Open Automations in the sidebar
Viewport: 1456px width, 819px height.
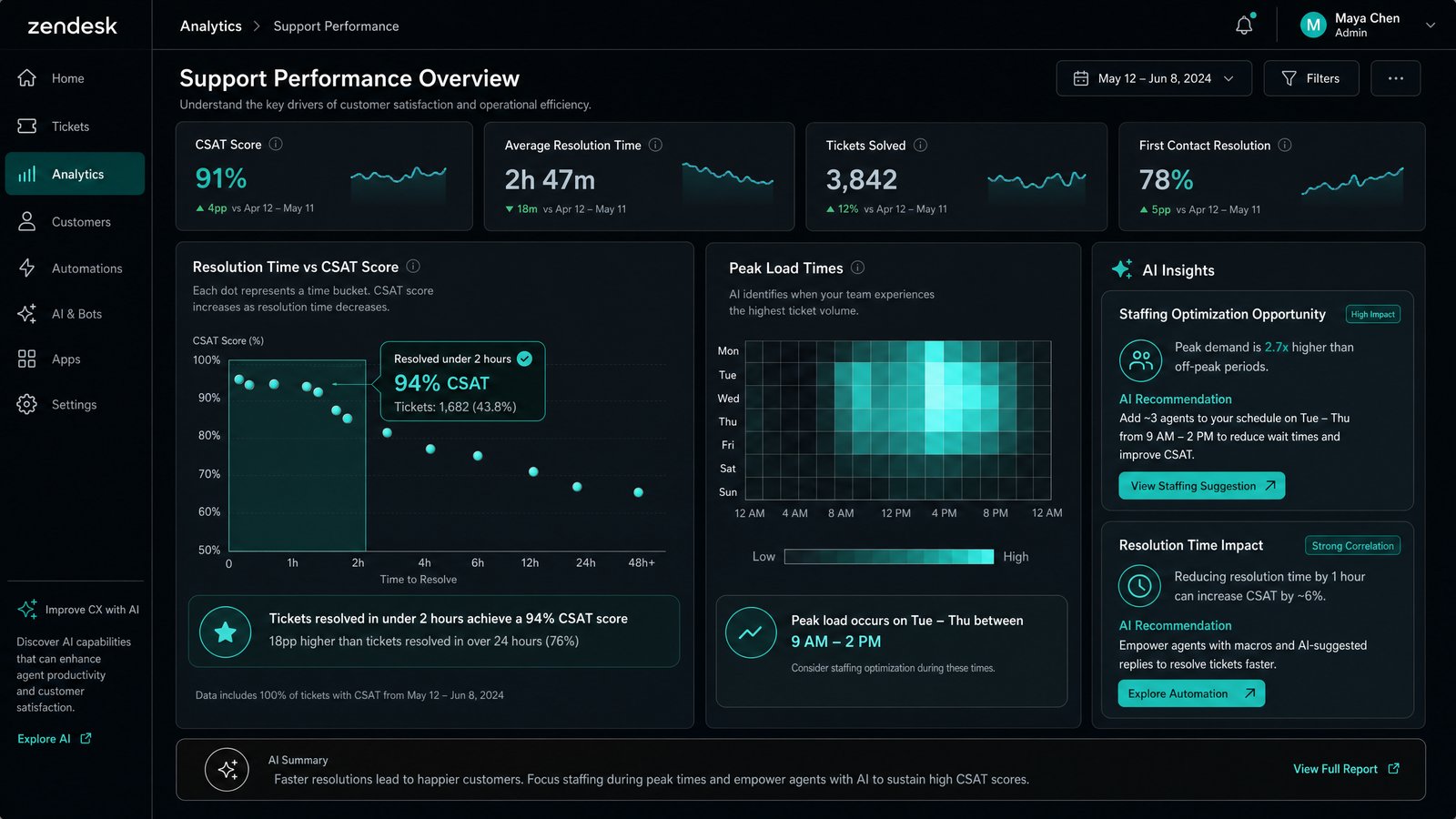click(x=75, y=268)
